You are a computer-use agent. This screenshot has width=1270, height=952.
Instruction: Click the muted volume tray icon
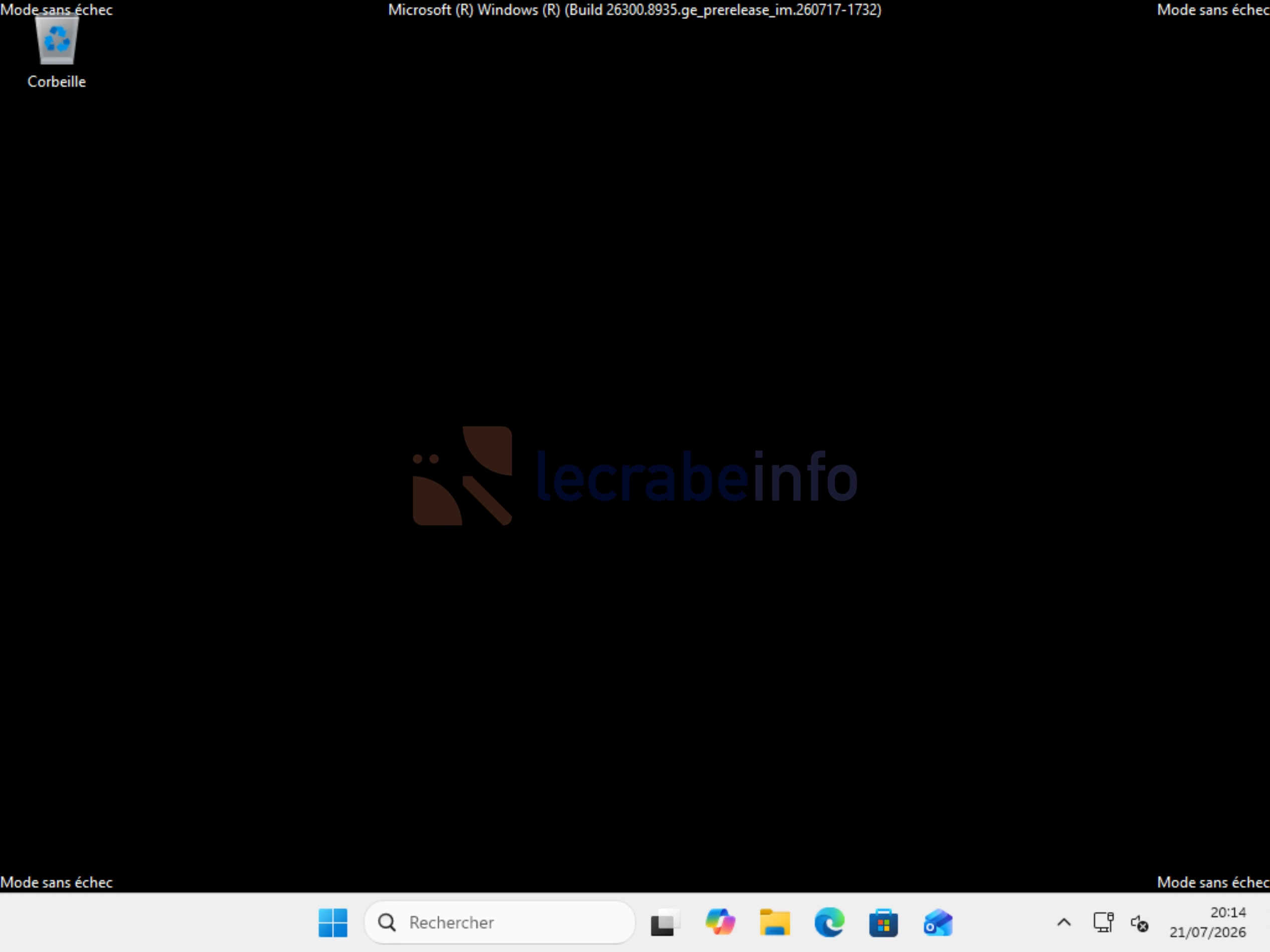click(1139, 923)
